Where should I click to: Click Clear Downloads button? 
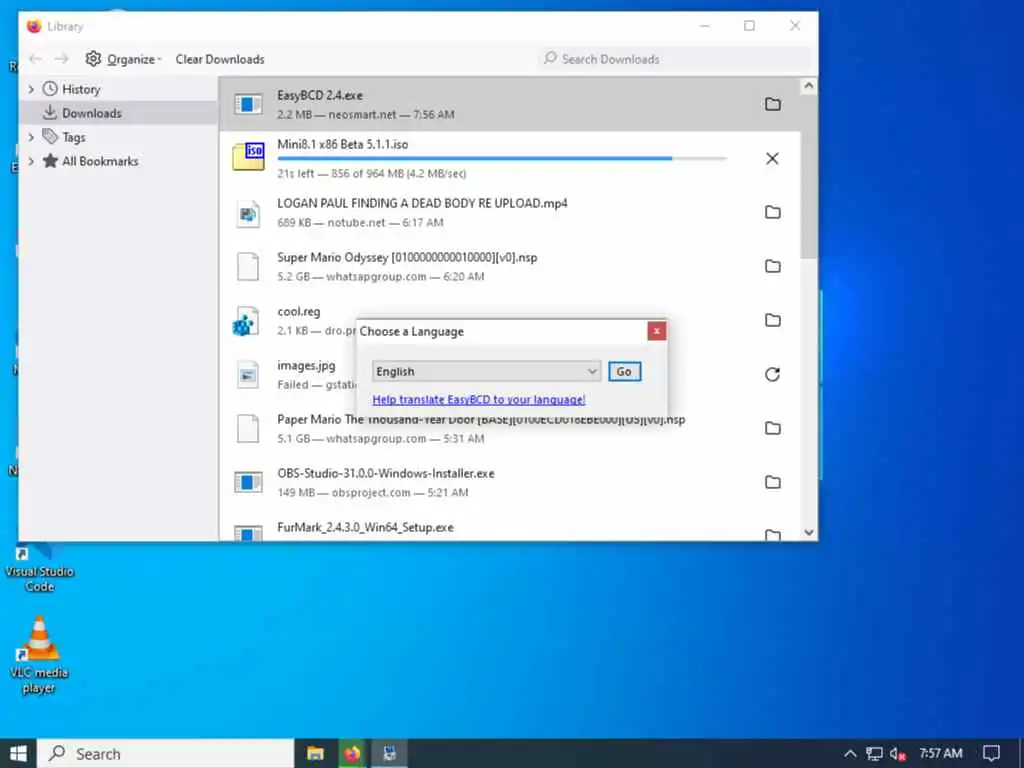(220, 59)
